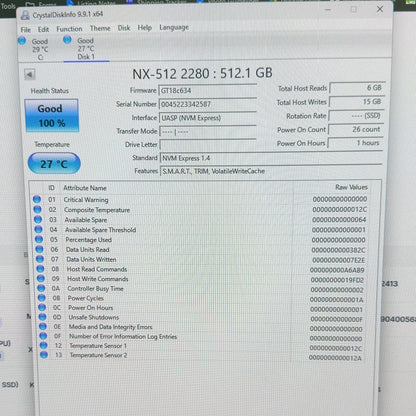The width and height of the screenshot is (416, 416).
Task: Click the status dot for Temperature Sensor 2
Action: point(44,355)
